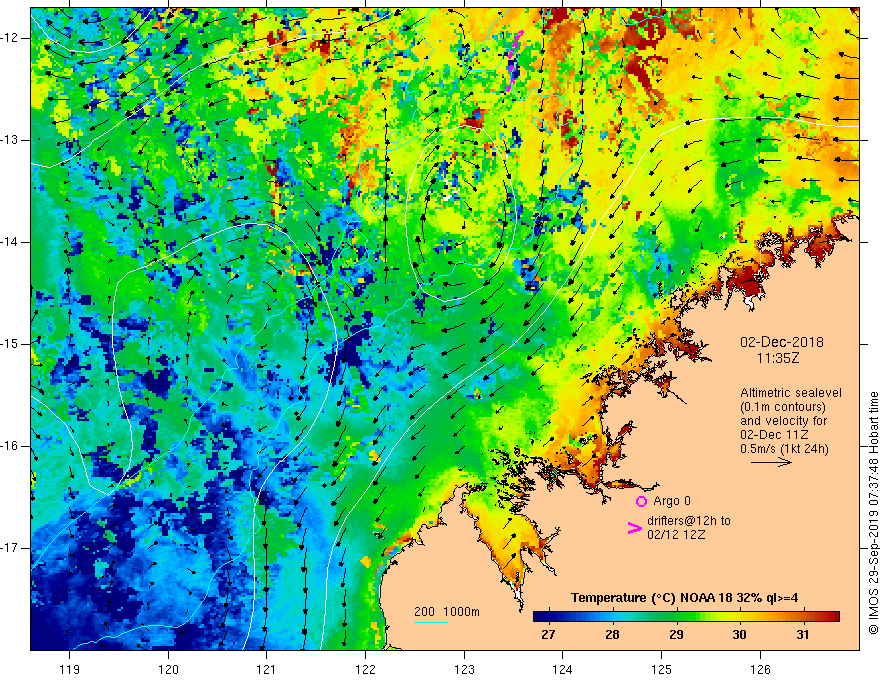Click the magenta drifter arrowhead legend symbol

634,528
